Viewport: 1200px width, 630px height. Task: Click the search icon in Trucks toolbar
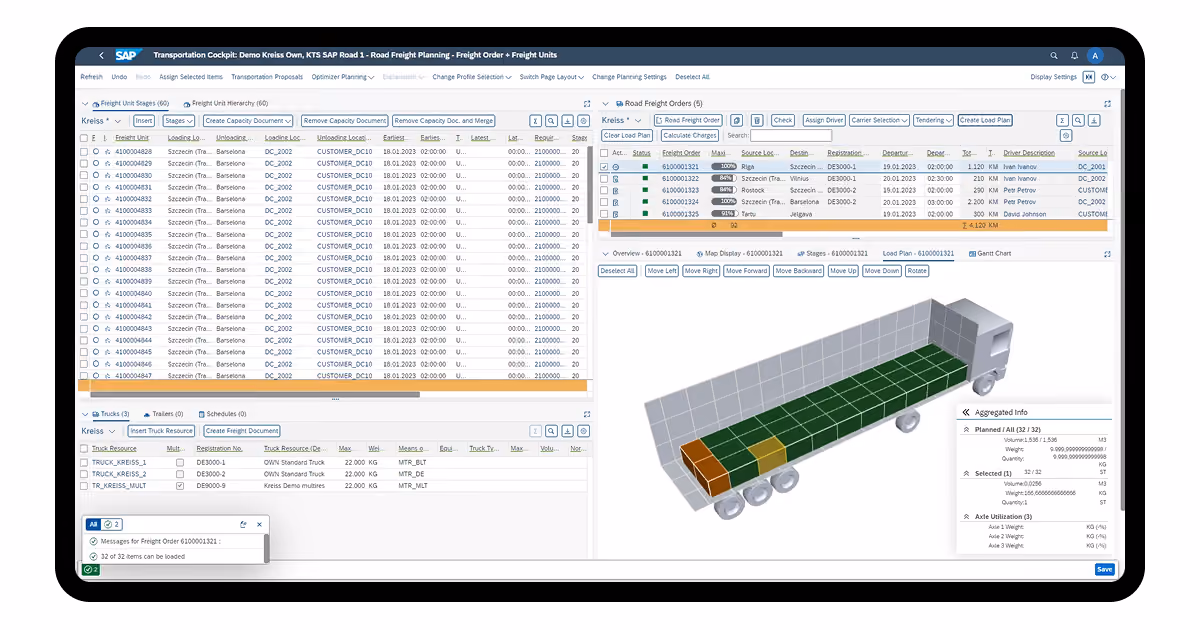click(552, 431)
